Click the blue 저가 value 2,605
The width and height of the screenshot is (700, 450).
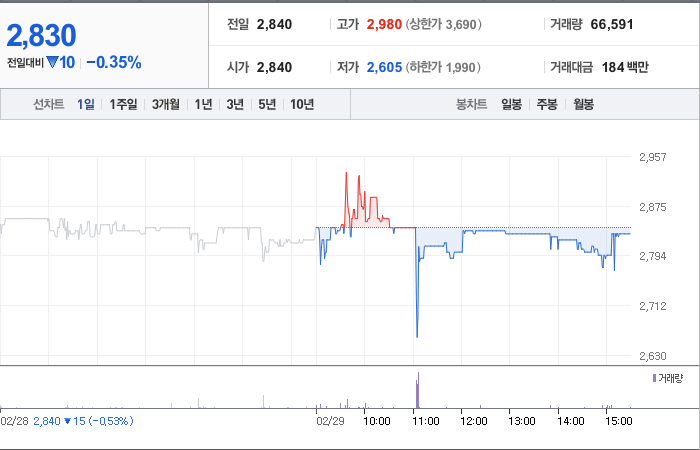pos(384,67)
